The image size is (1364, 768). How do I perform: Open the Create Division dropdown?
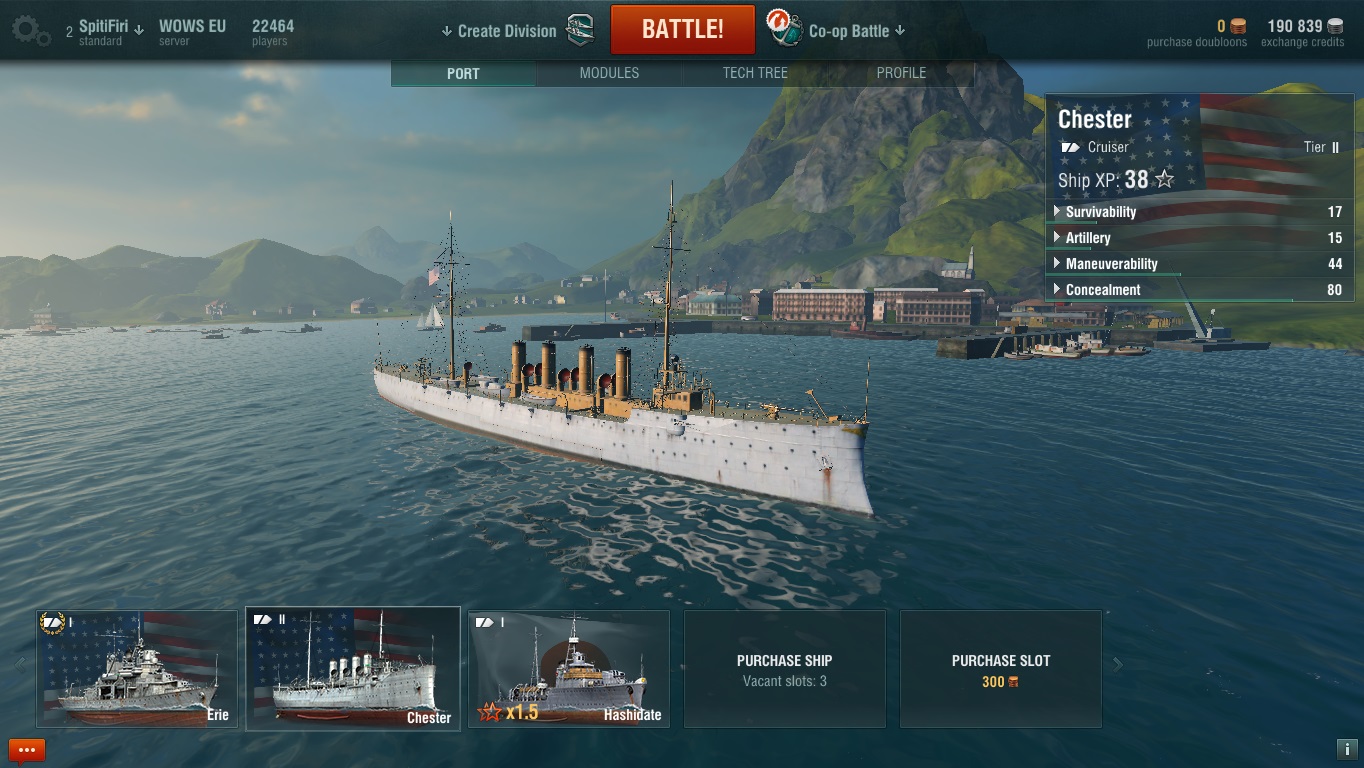tap(498, 31)
